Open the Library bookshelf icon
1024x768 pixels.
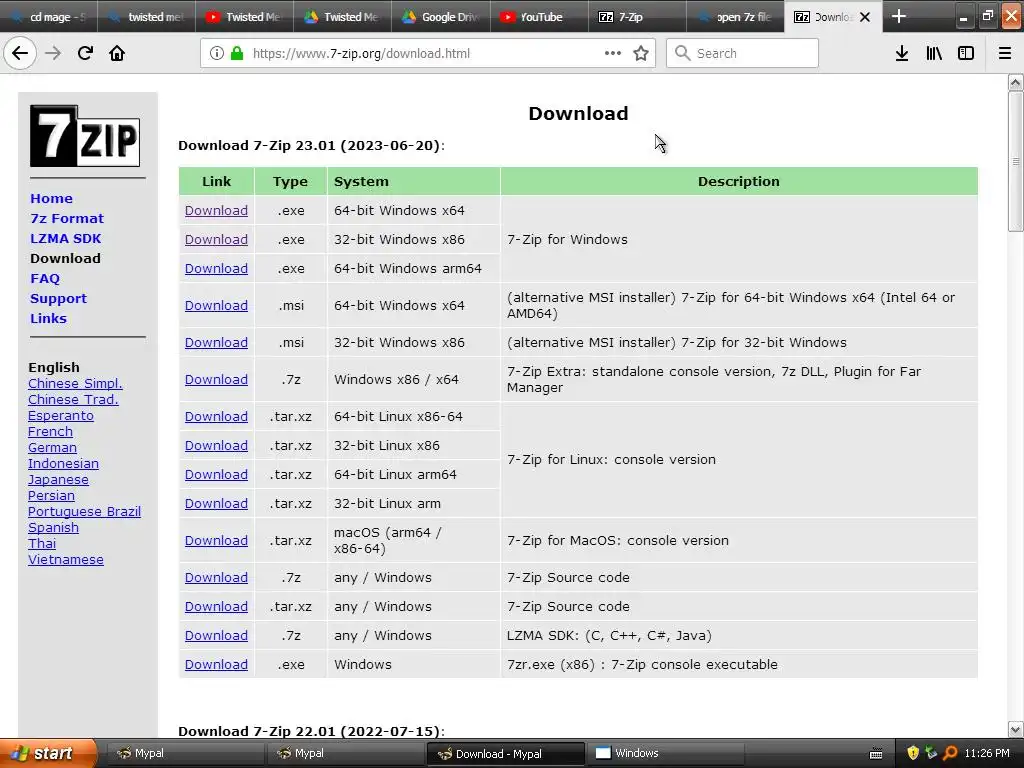[934, 54]
